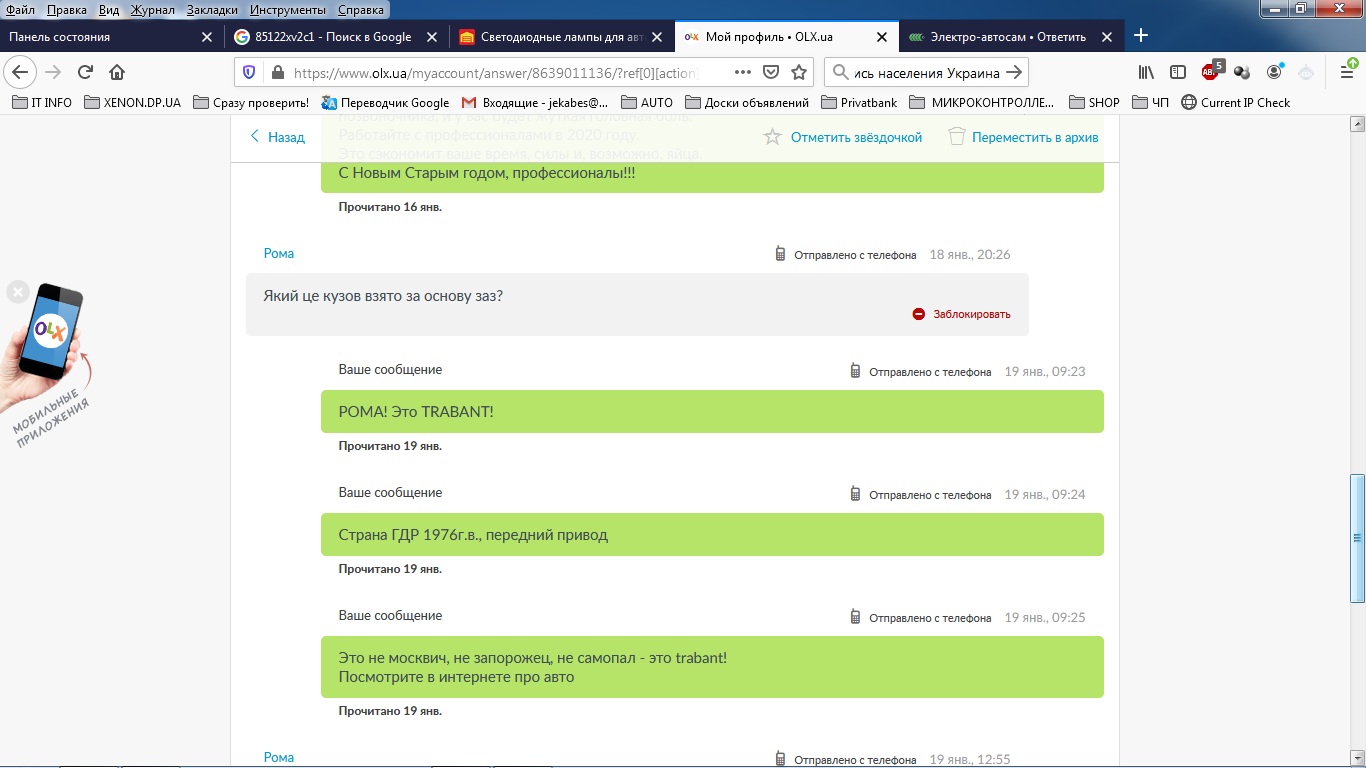Go back via the Назад link
This screenshot has height=768, width=1366.
point(277,137)
